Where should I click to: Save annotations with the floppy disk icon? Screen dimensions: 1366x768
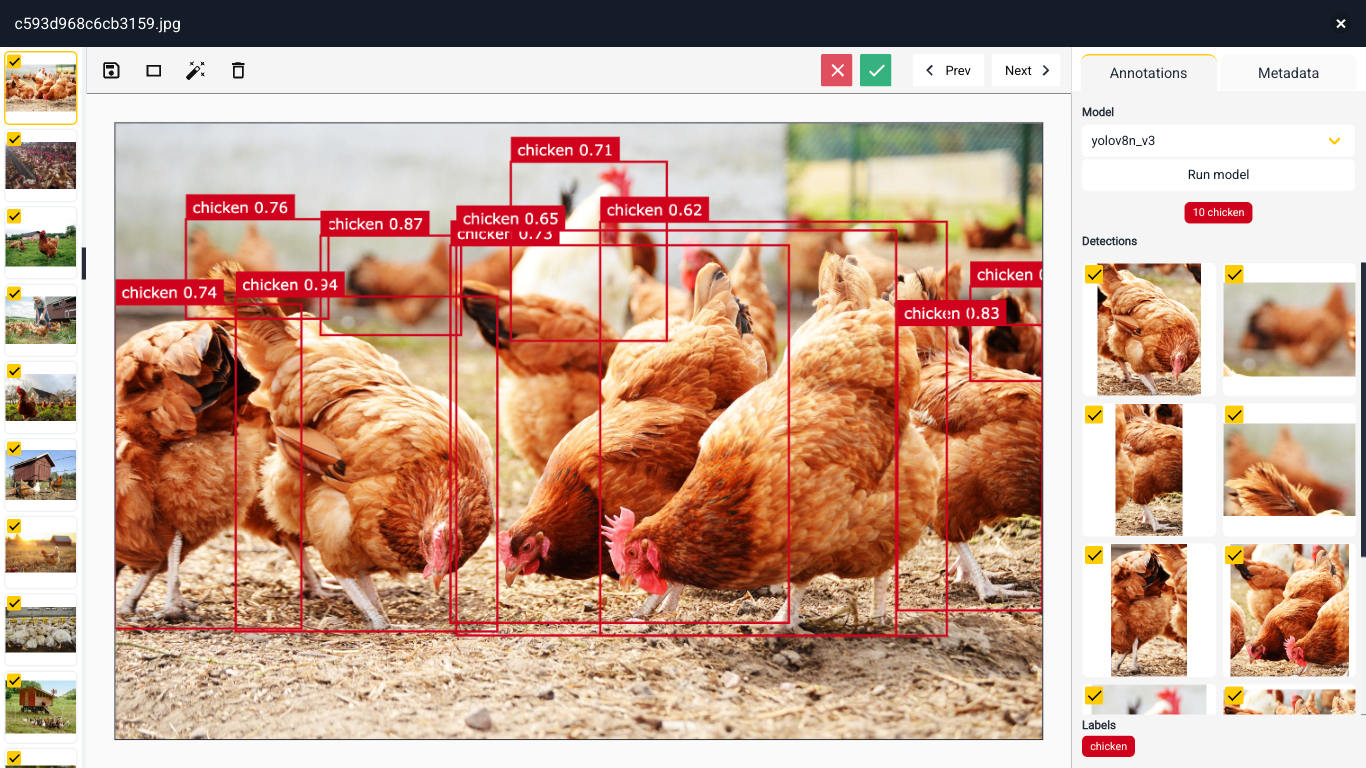click(112, 70)
